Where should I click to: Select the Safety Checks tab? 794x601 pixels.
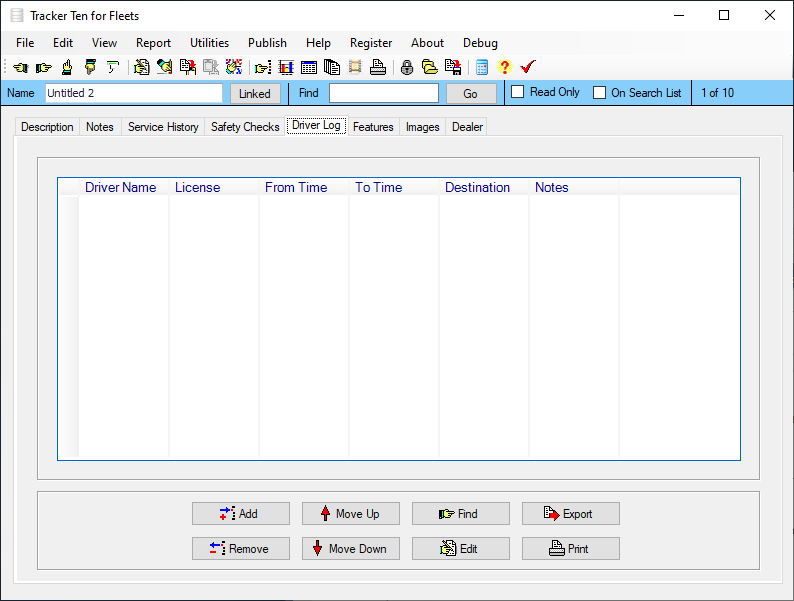point(245,127)
